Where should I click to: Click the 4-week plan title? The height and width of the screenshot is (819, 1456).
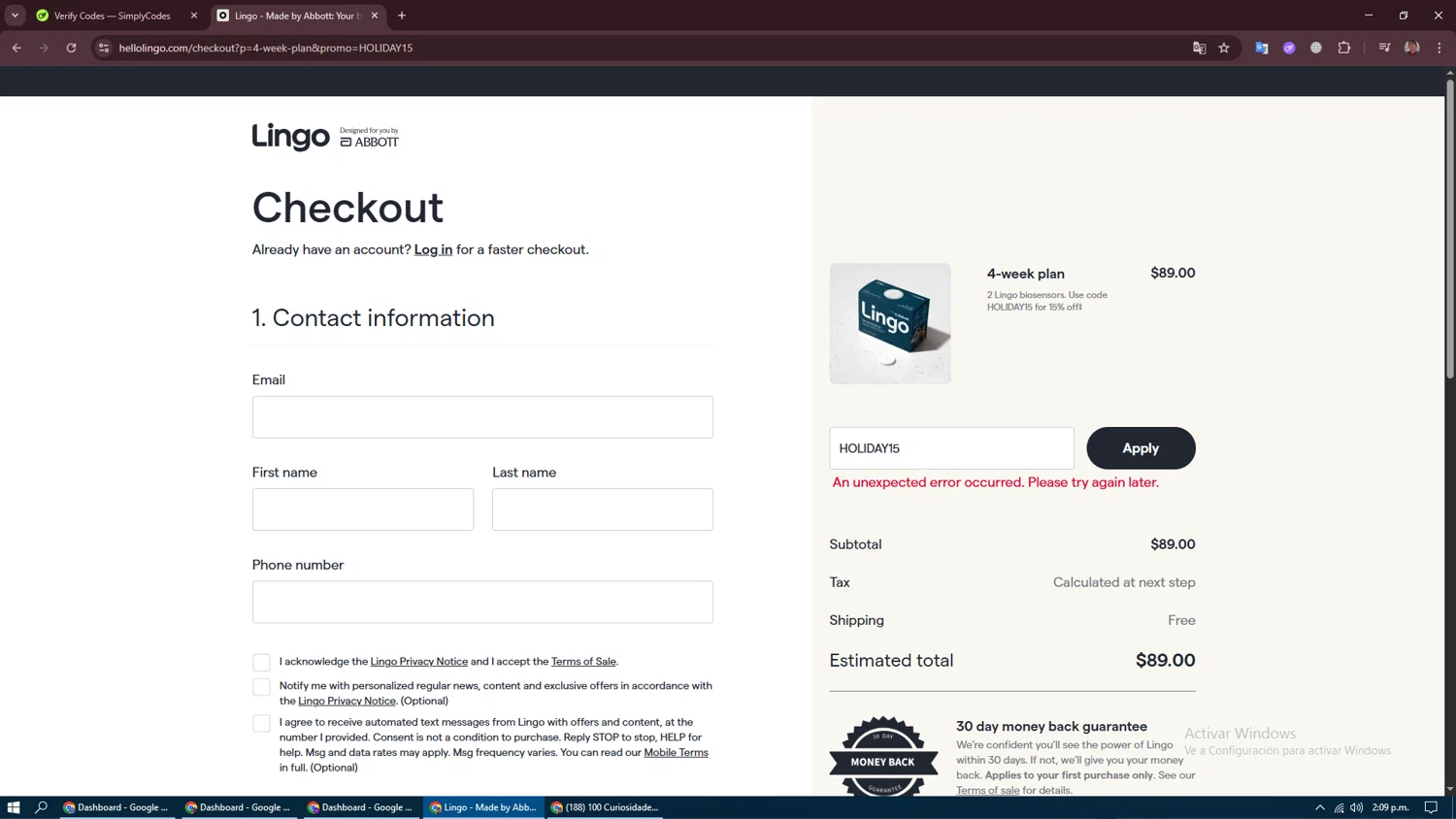(x=1026, y=274)
